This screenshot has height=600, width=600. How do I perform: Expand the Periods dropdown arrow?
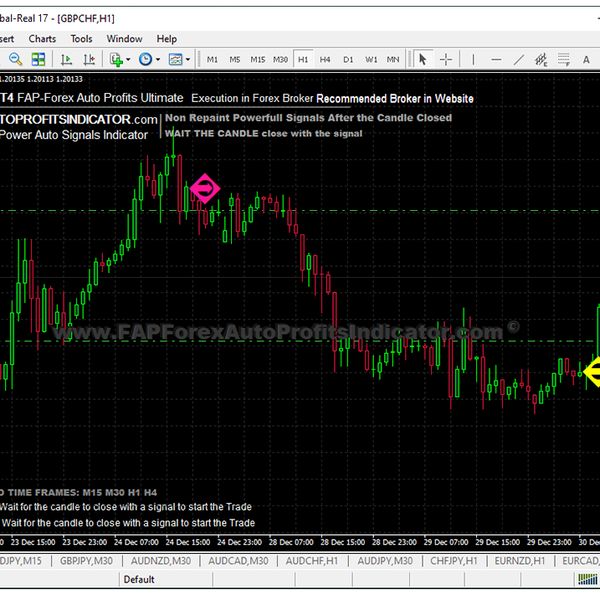[158, 60]
